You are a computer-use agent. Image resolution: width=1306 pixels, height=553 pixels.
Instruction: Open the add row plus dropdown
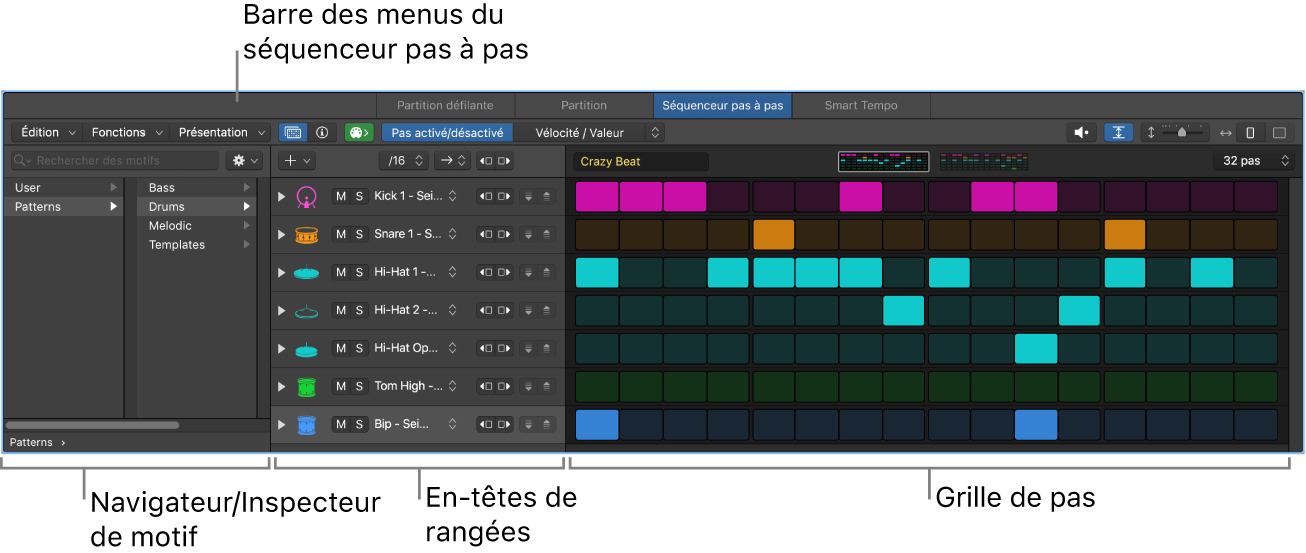[x=297, y=160]
